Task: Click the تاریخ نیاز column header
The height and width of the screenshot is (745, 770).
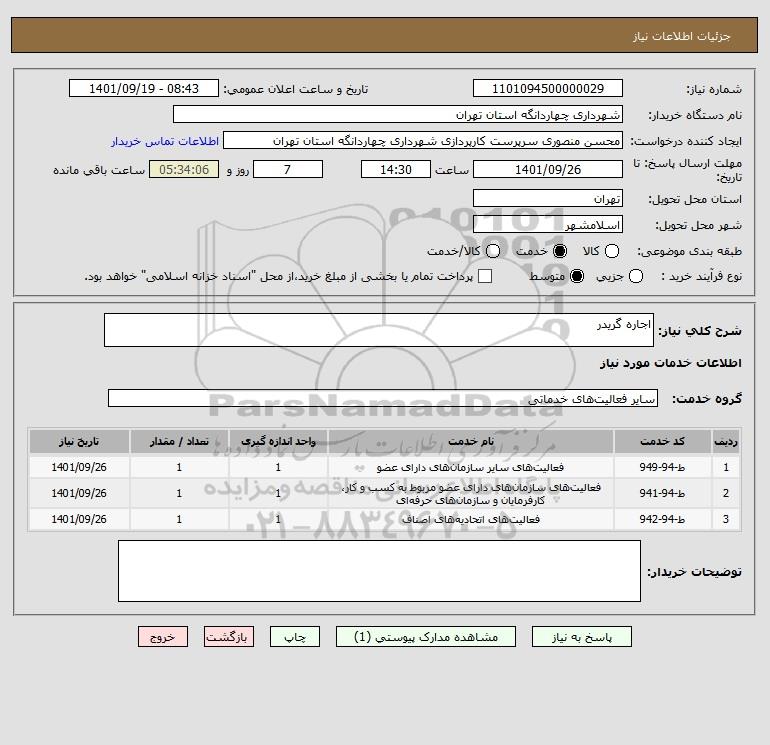Action: coord(79,441)
